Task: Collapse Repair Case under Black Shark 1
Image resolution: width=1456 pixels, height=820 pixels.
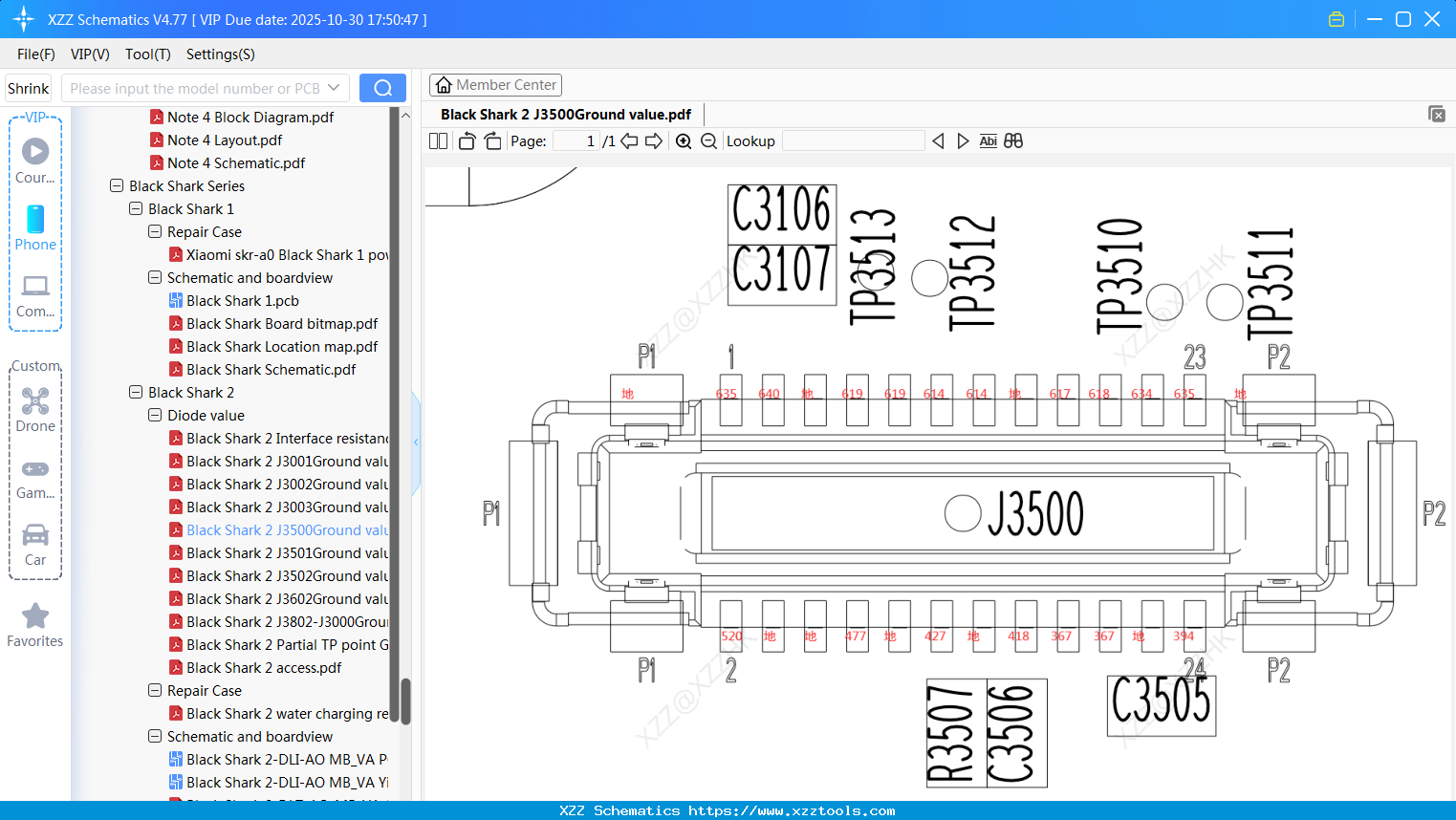Action: pyautogui.click(x=155, y=232)
